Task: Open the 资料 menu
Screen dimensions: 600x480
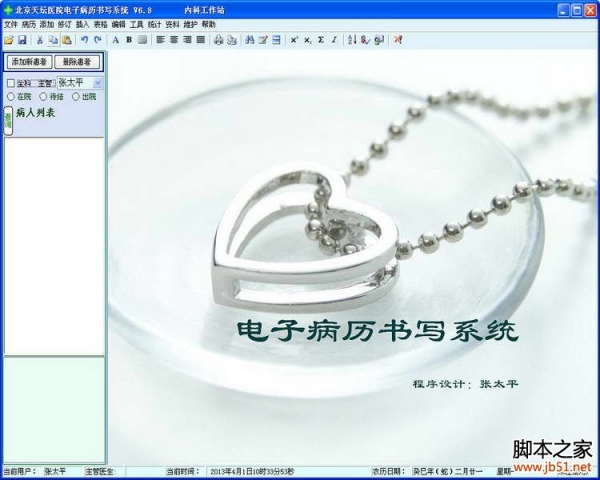Action: pos(173,24)
